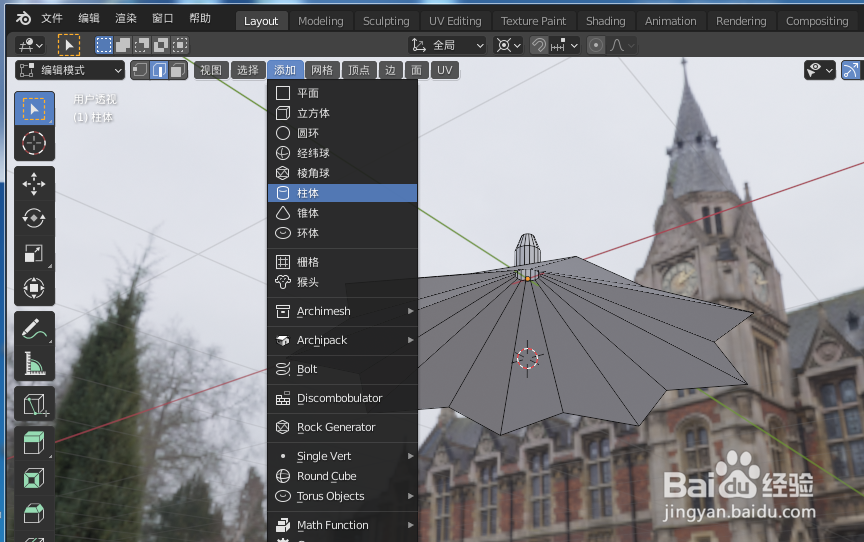Select the Add Cube tool
The image size is (864, 542).
[x=34, y=404]
